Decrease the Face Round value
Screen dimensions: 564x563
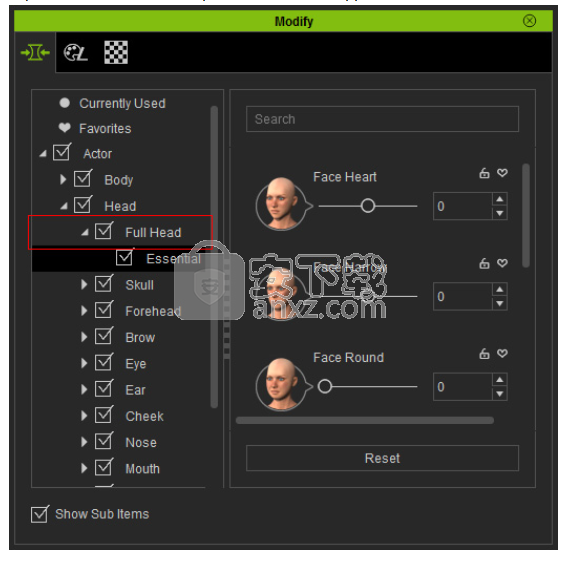point(500,394)
